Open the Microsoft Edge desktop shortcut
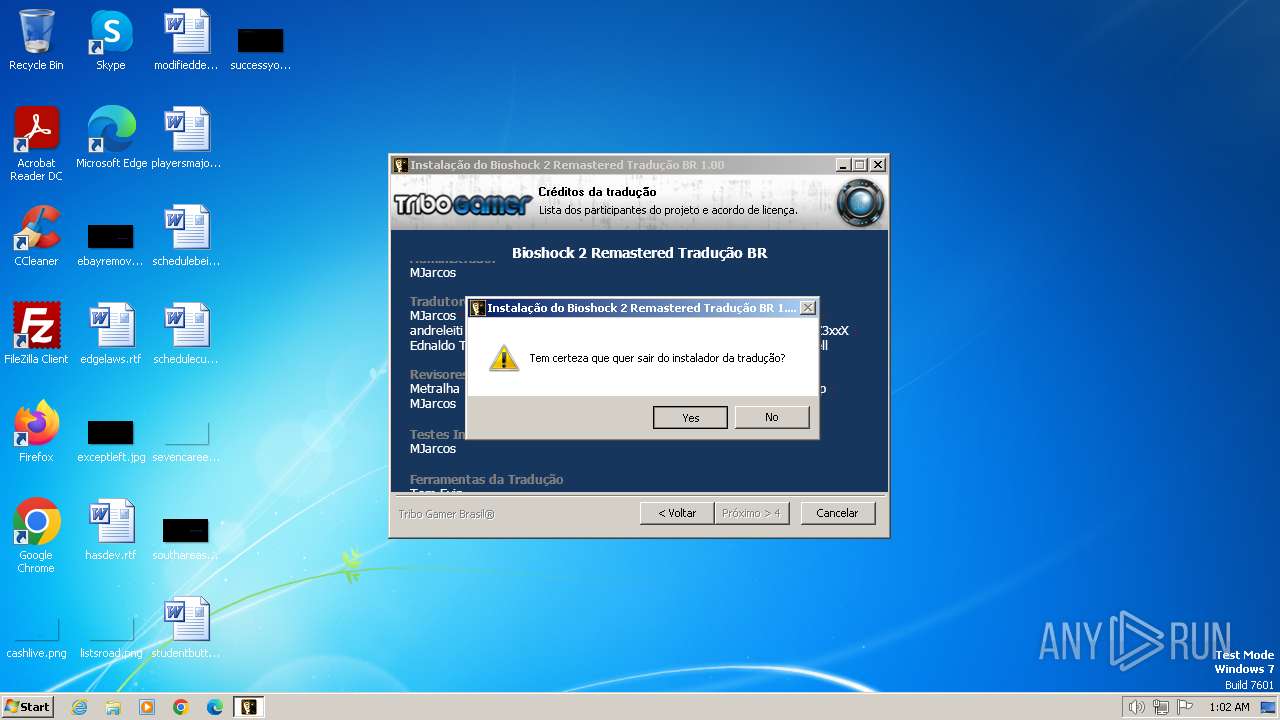This screenshot has height=720, width=1280. [111, 138]
